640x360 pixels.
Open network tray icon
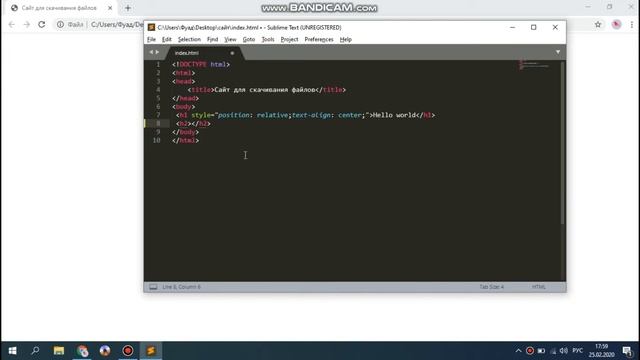(x=553, y=351)
